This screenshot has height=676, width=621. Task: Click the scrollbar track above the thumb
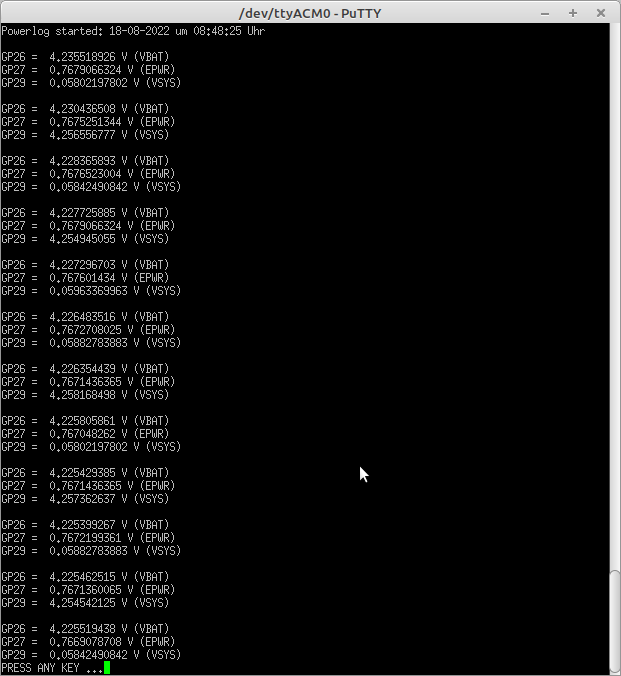[x=615, y=297]
